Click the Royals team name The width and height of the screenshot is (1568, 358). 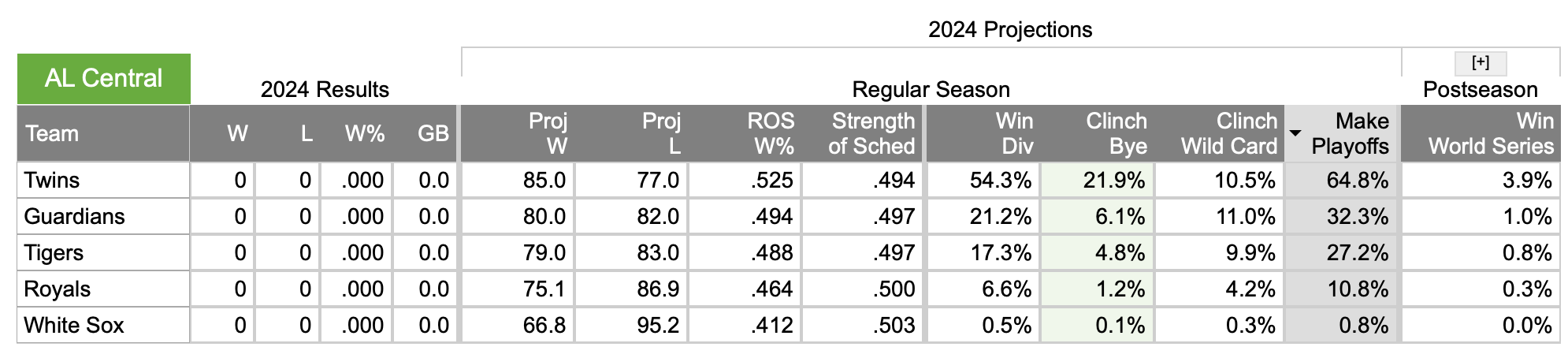click(x=58, y=289)
